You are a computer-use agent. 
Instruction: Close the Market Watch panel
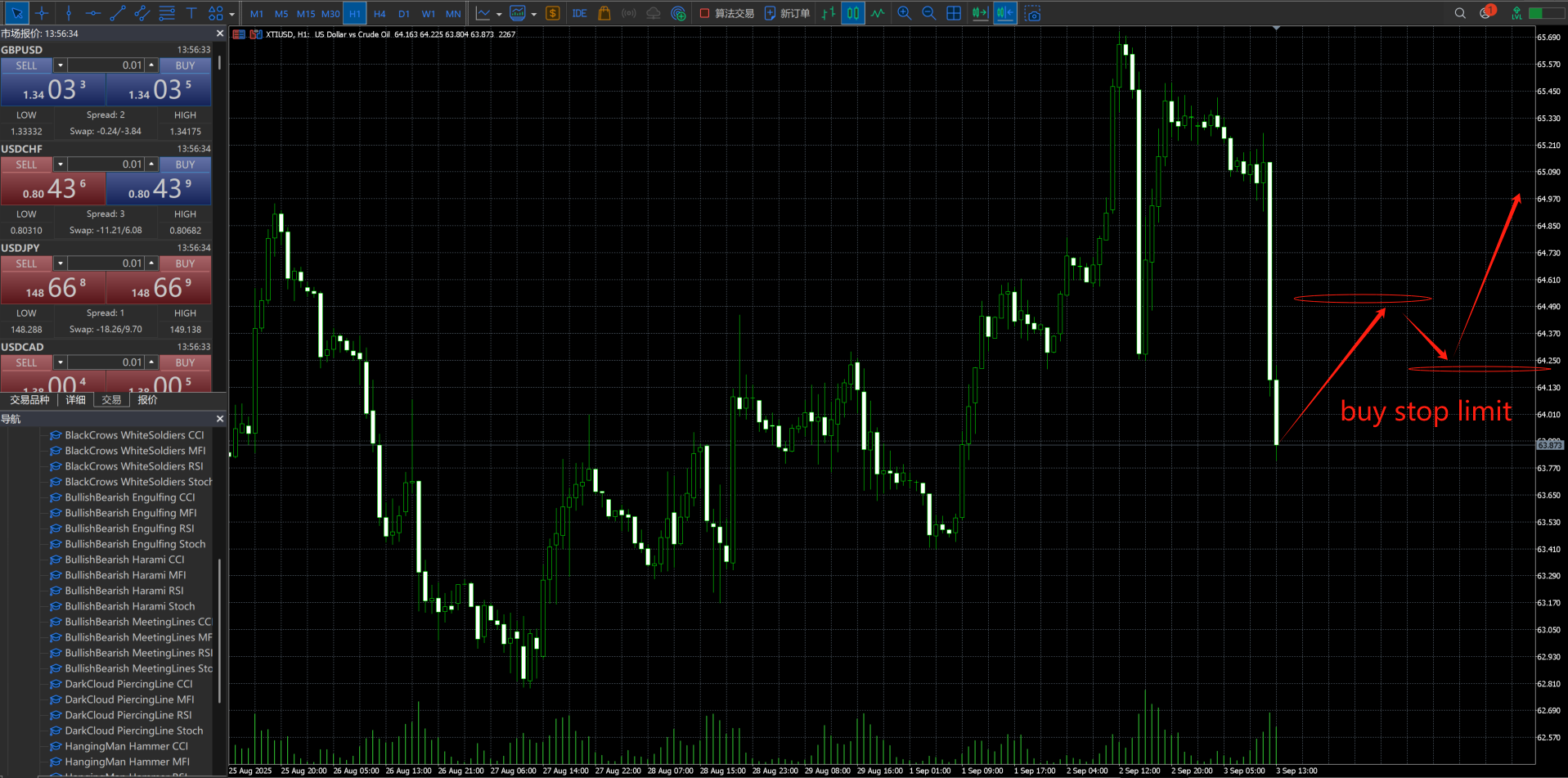coord(219,34)
